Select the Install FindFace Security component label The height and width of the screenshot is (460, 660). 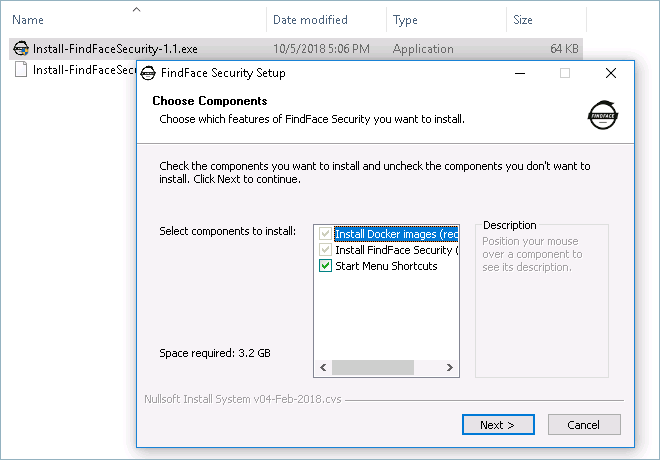pyautogui.click(x=397, y=250)
